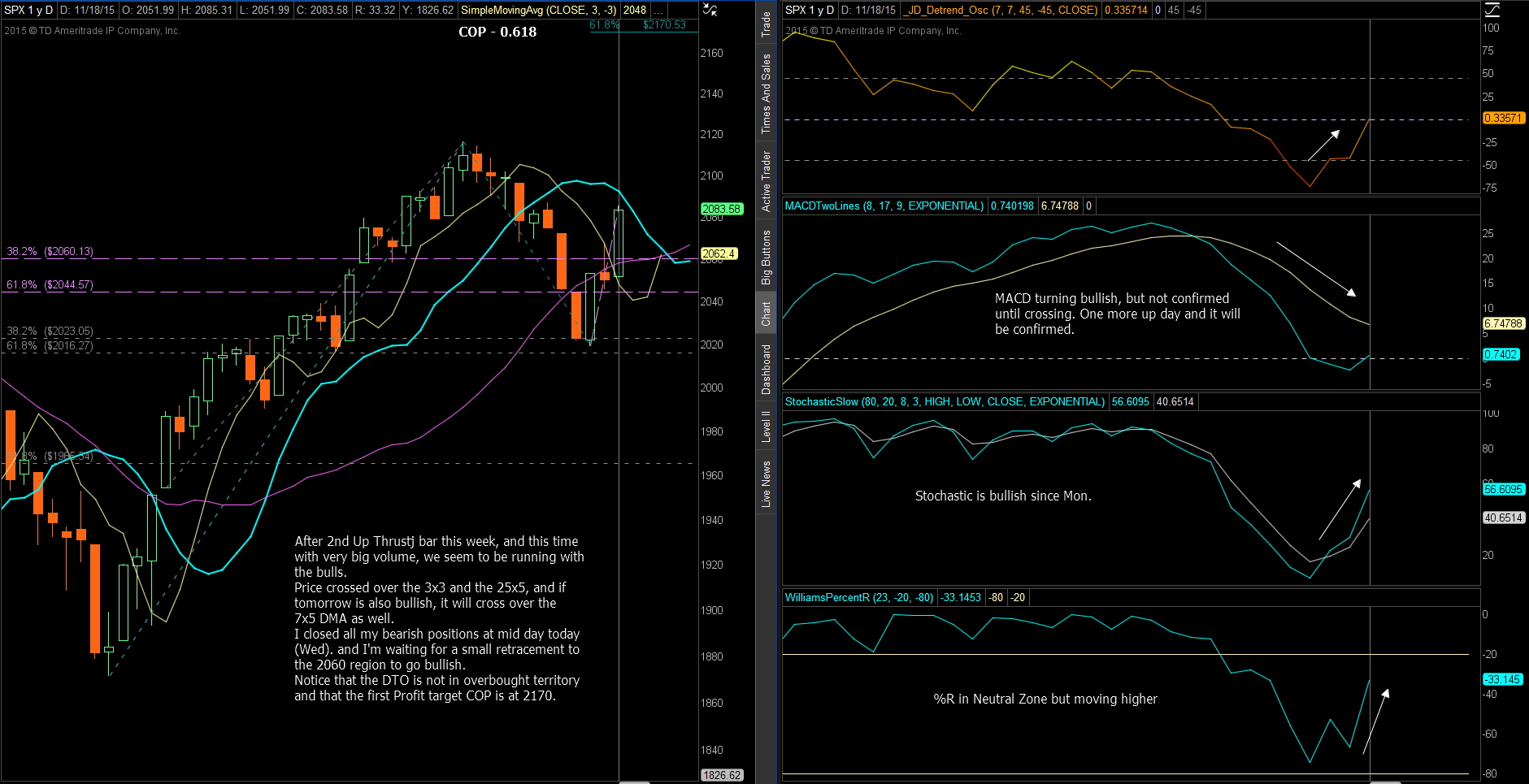Viewport: 1529px width, 784px height.
Task: Click the oscillator scale icon on right chart
Action: coord(1492,10)
